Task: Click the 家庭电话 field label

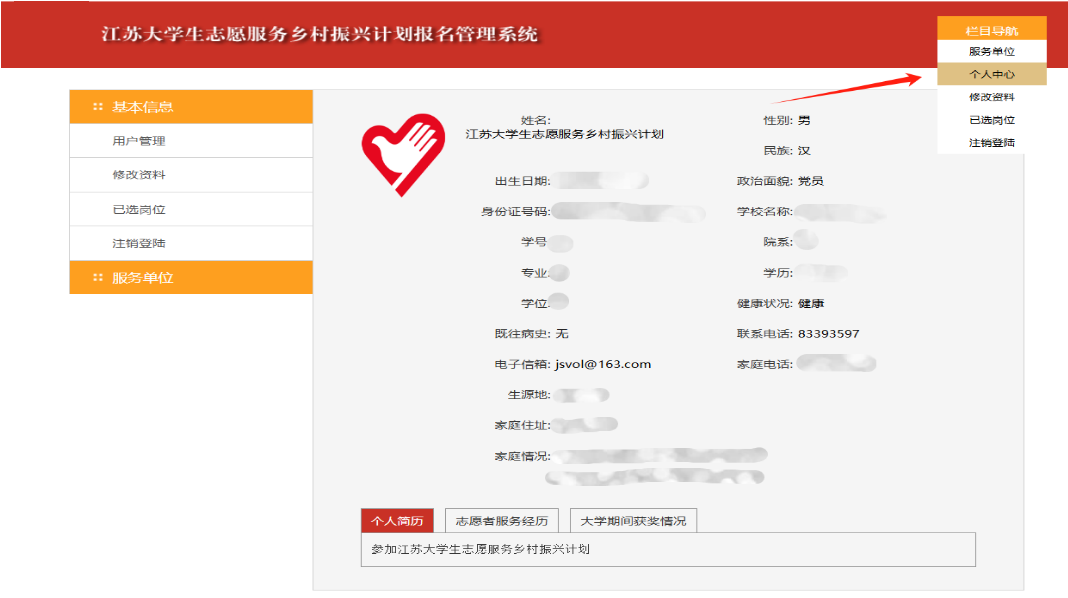Action: pos(764,364)
